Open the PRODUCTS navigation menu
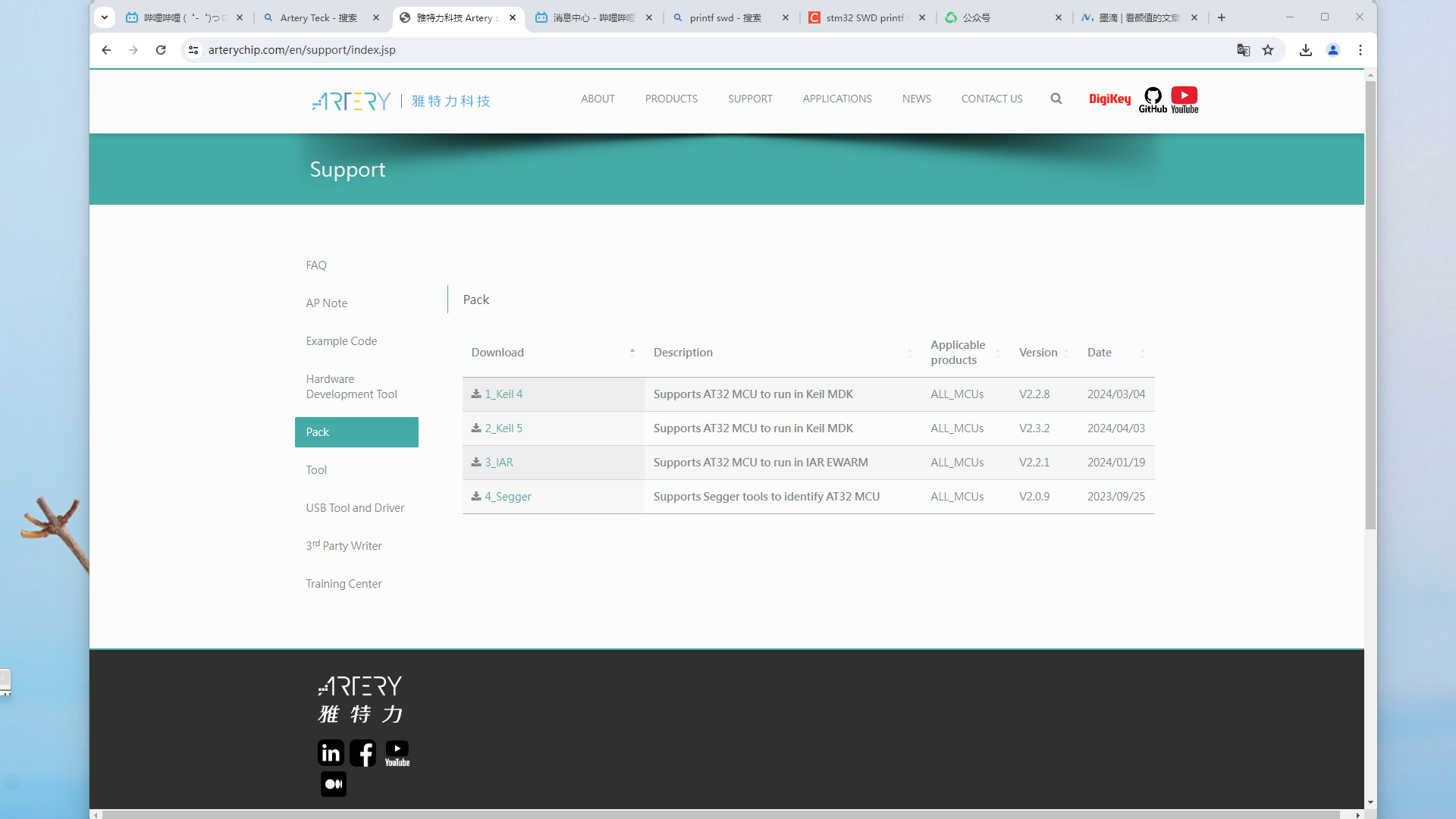Viewport: 1456px width, 819px height. 671,99
